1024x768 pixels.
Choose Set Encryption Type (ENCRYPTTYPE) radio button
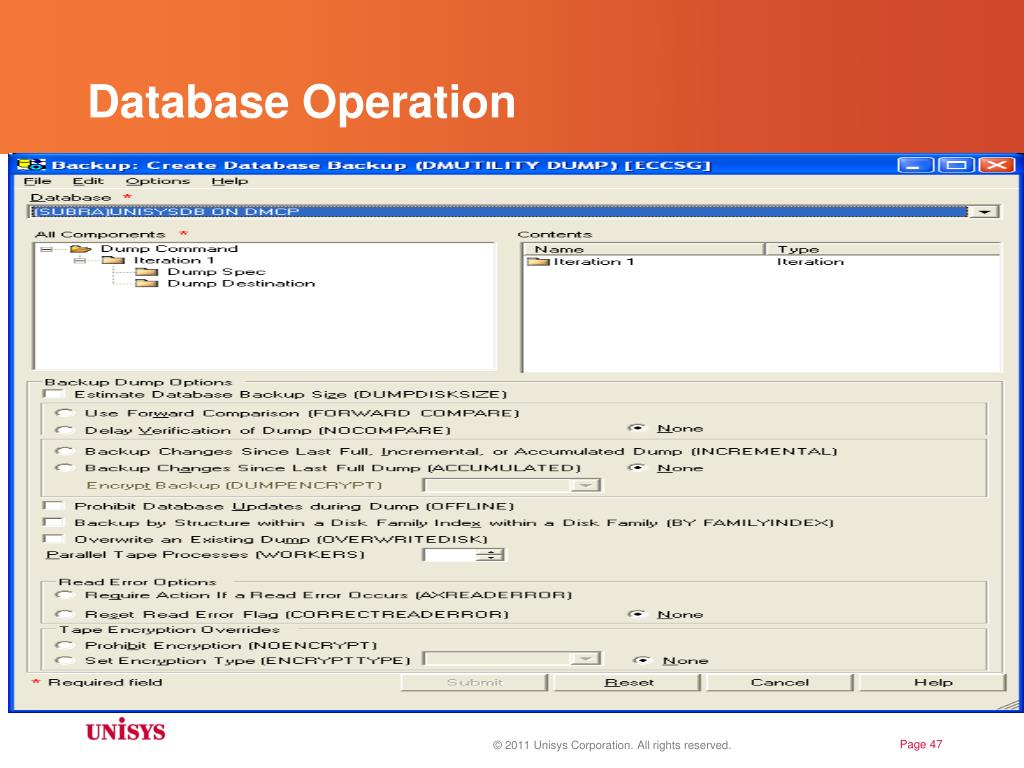pos(64,660)
